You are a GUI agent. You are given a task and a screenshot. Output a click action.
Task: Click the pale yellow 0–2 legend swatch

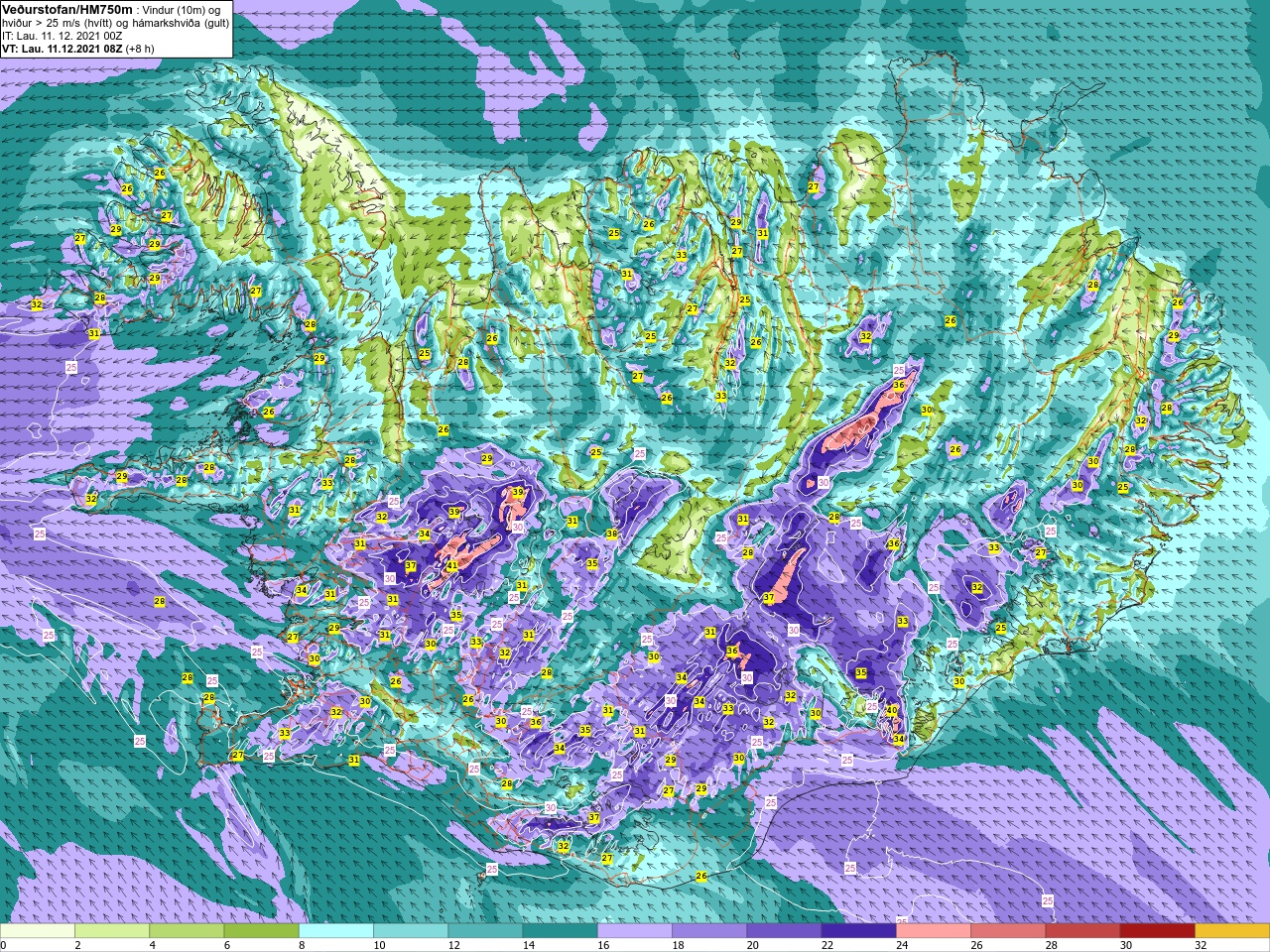point(38,931)
